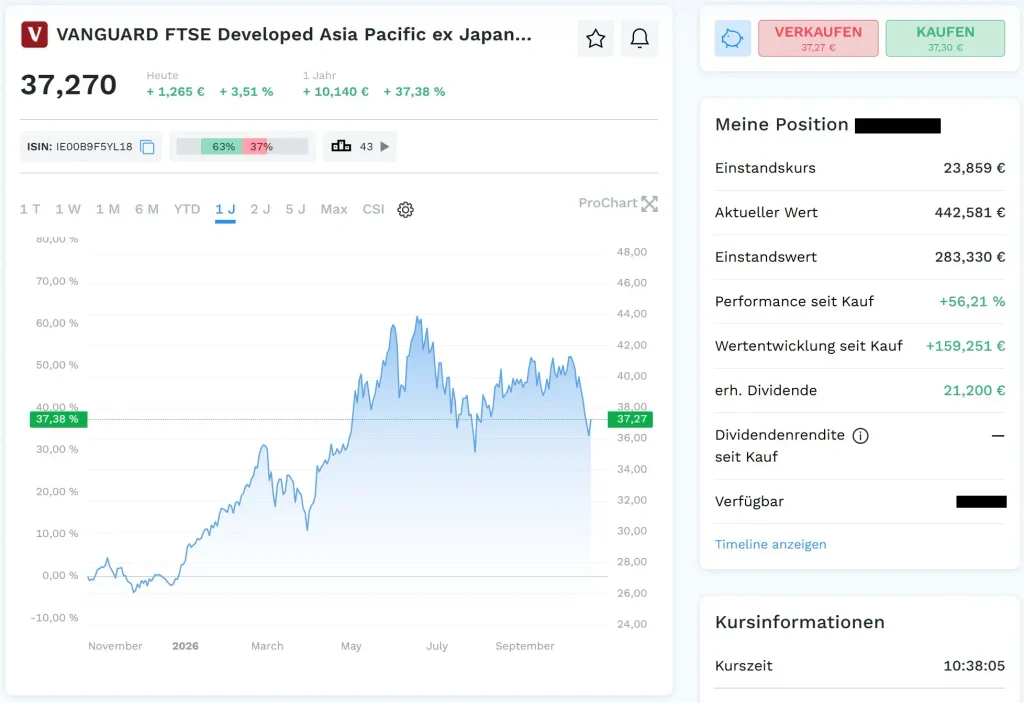Click the Vanguard logo icon
Screen dimensions: 1024x703
pyautogui.click(x=34, y=35)
